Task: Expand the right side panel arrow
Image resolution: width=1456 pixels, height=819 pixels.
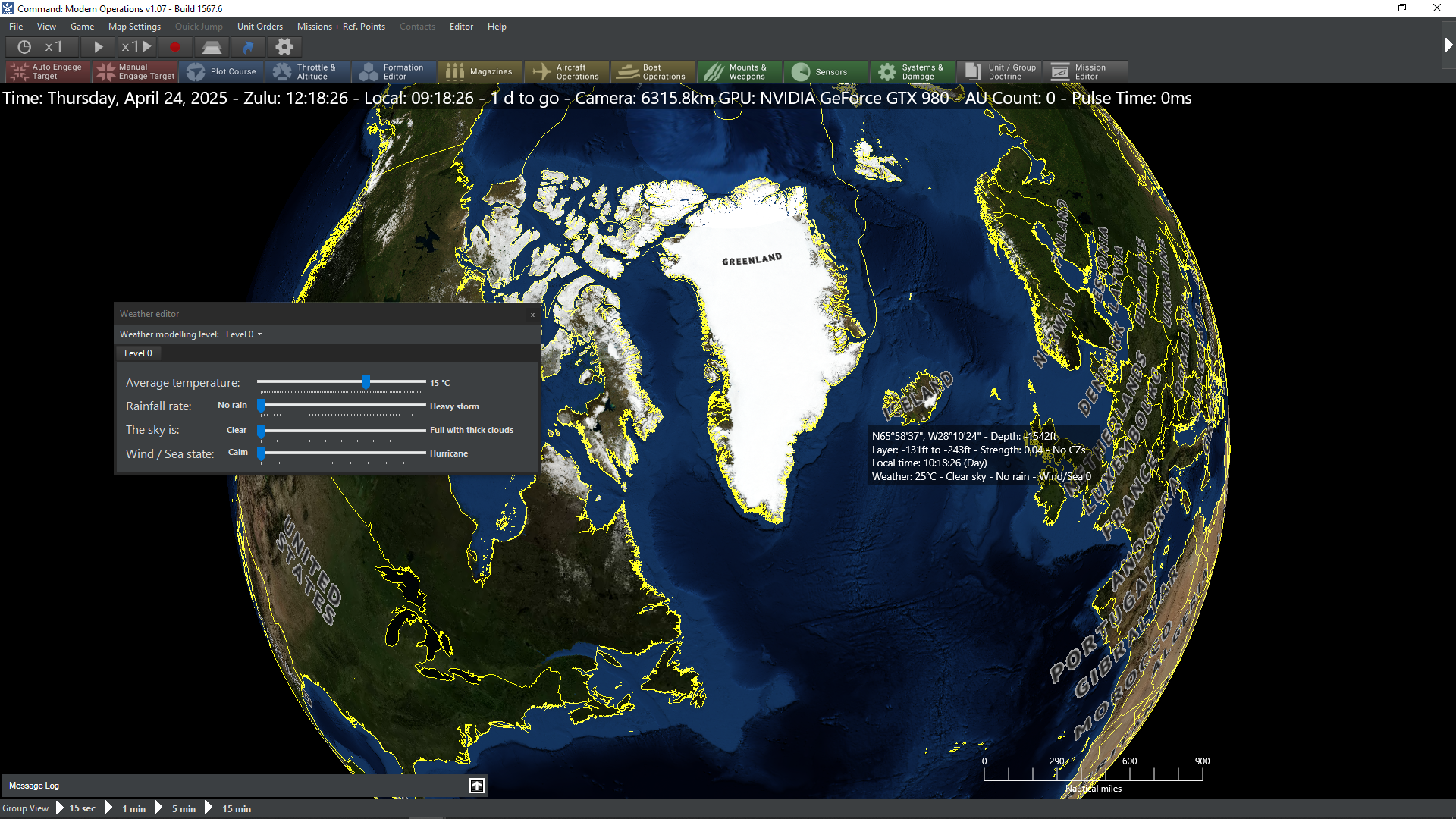Action: click(x=1448, y=45)
